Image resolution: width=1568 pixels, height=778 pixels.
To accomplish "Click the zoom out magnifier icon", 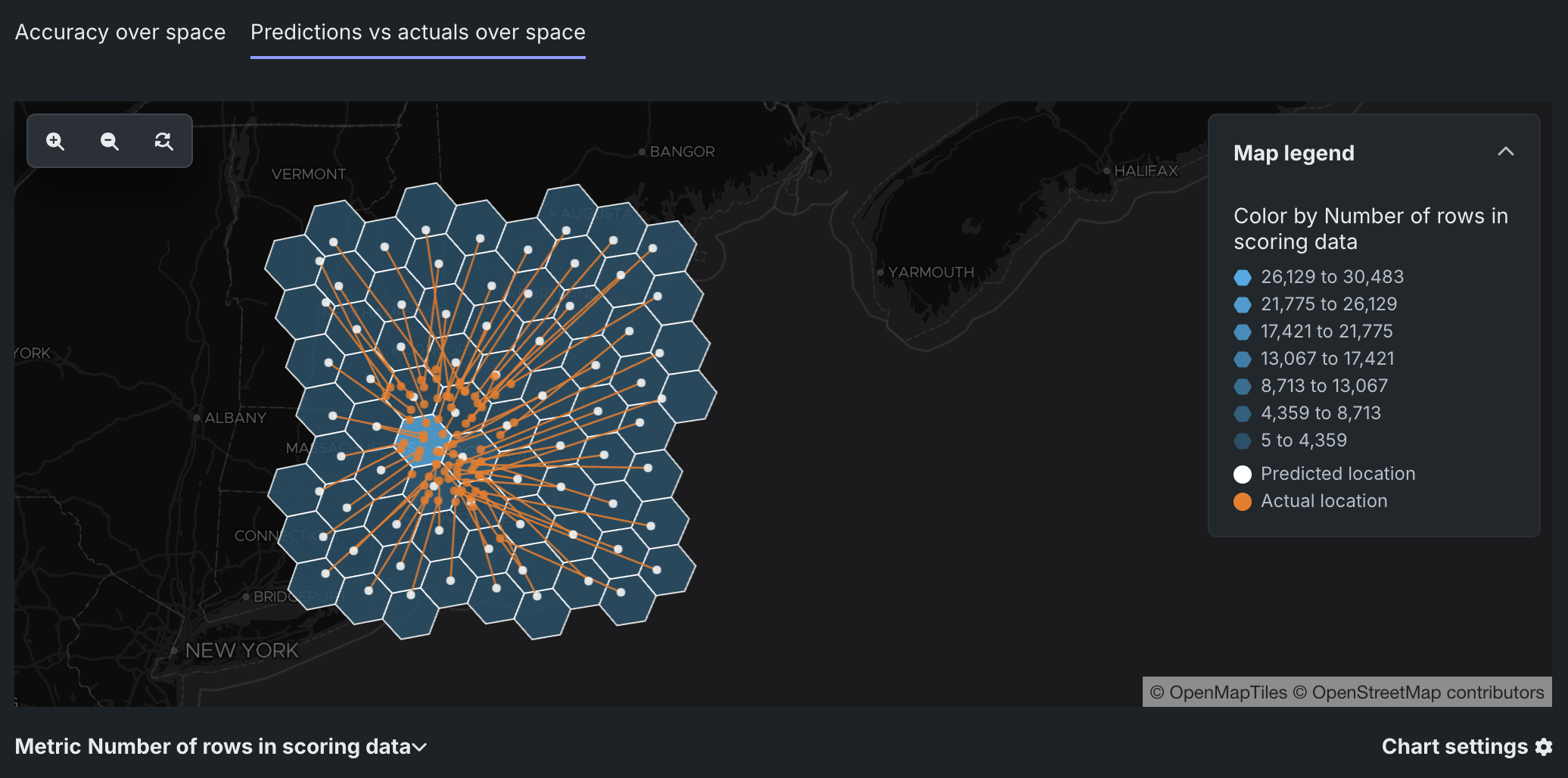I will [x=110, y=142].
